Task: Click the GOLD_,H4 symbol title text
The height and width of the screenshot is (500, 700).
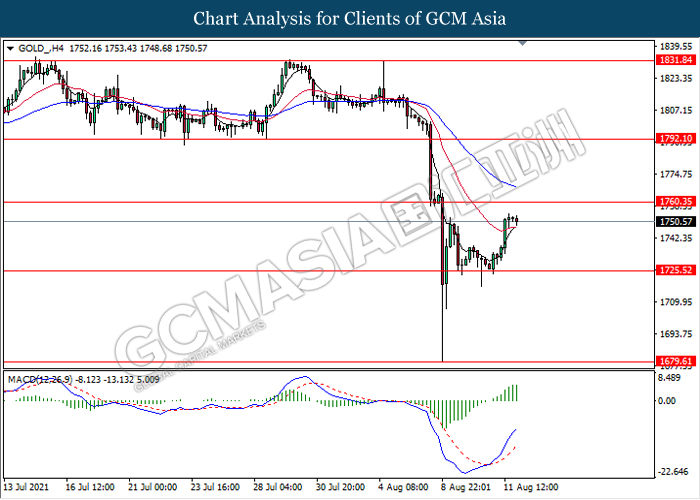Action: click(41, 48)
